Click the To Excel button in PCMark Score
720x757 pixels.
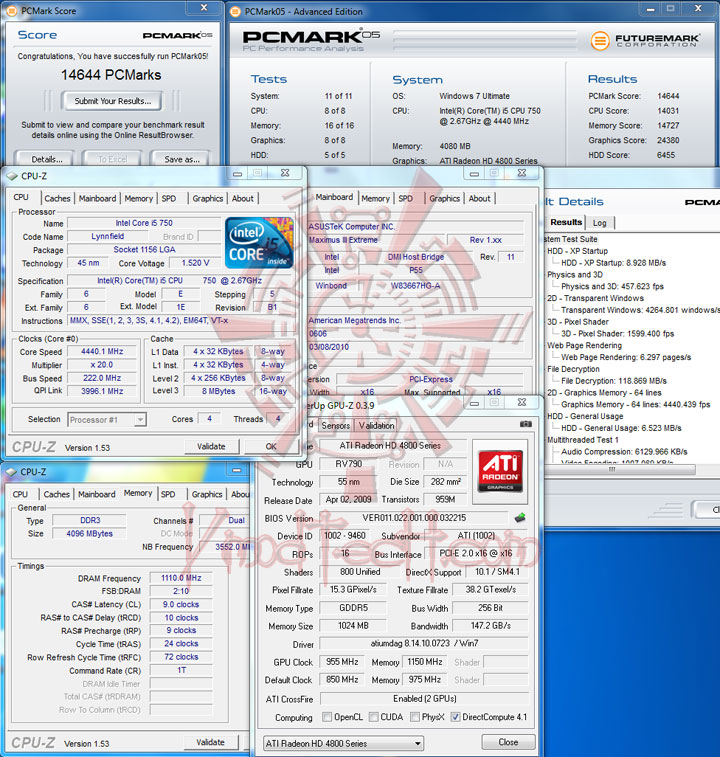pyautogui.click(x=113, y=159)
